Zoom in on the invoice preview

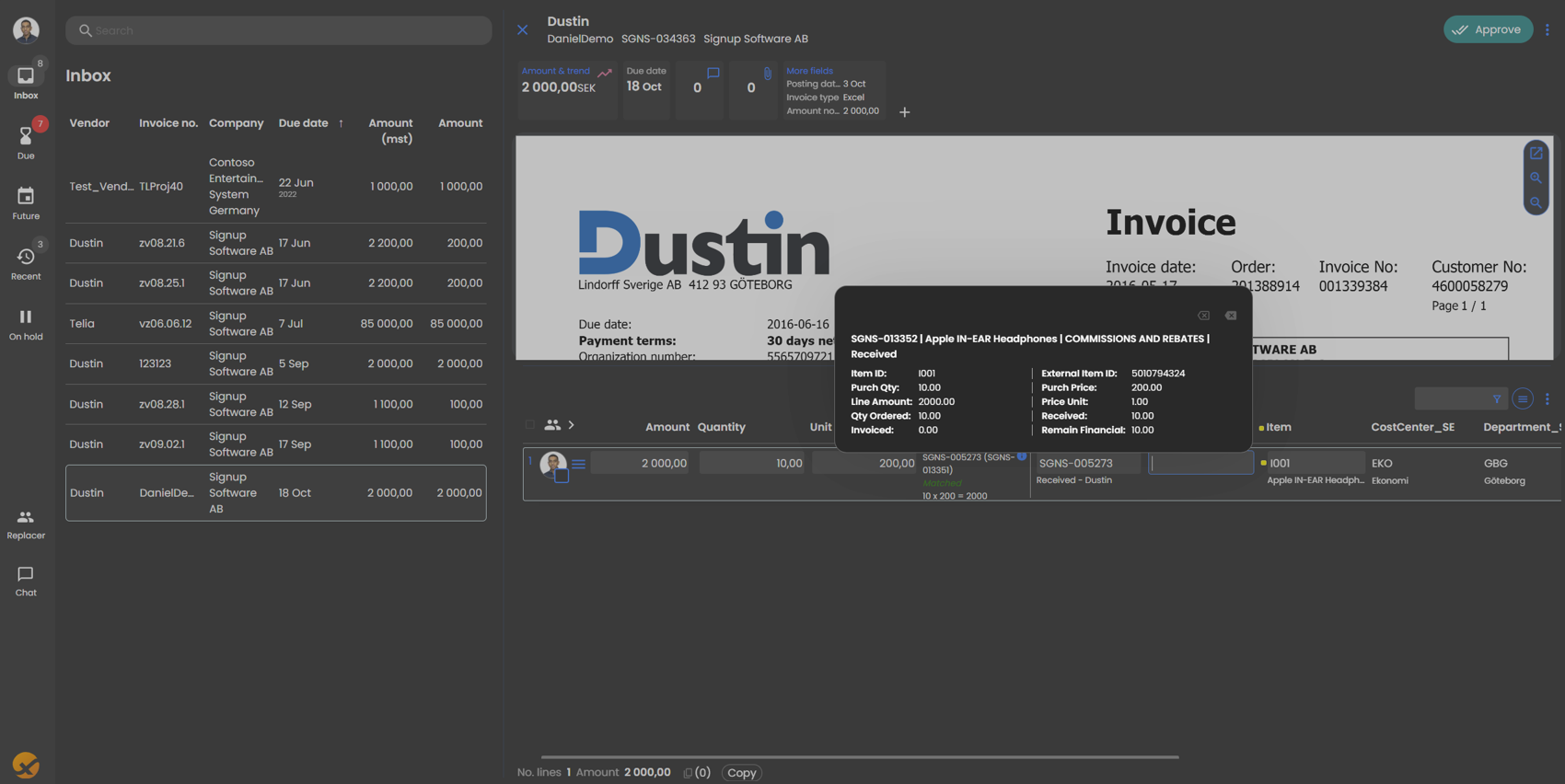(x=1536, y=179)
